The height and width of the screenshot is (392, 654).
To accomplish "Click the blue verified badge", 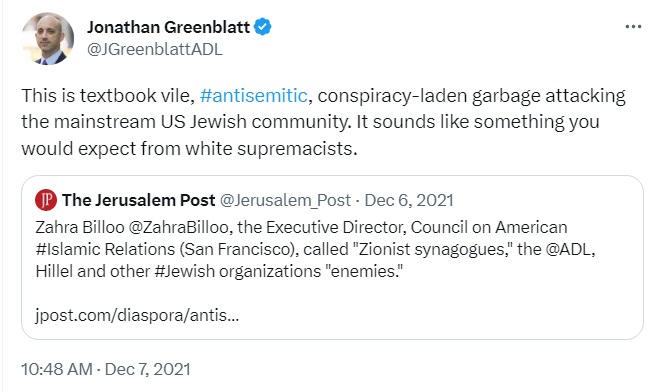I will [263, 27].
